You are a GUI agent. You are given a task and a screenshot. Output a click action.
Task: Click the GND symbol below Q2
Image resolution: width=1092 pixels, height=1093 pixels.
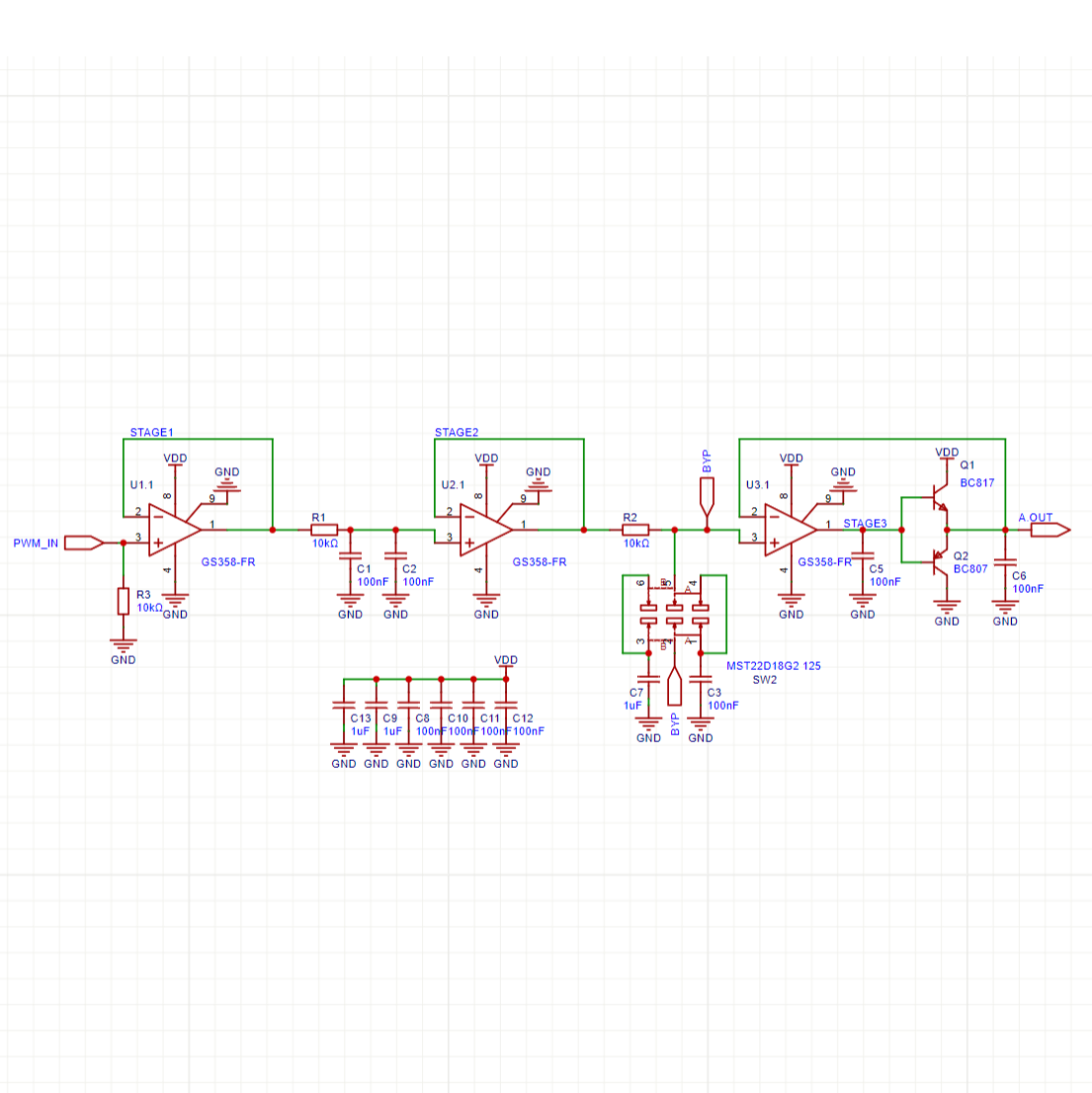947,613
